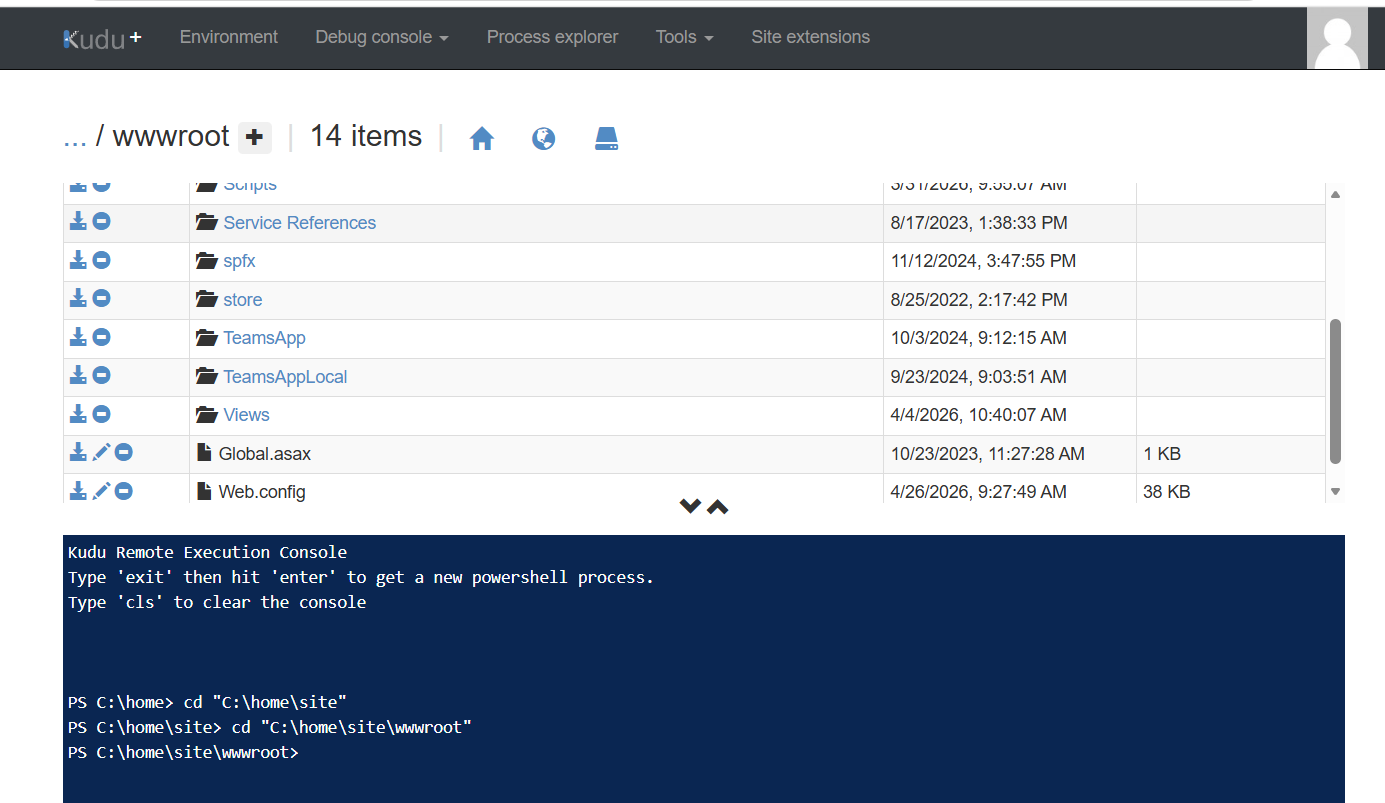Viewport: 1385px width, 803px height.
Task: Delete the spfx folder
Action: [102, 260]
